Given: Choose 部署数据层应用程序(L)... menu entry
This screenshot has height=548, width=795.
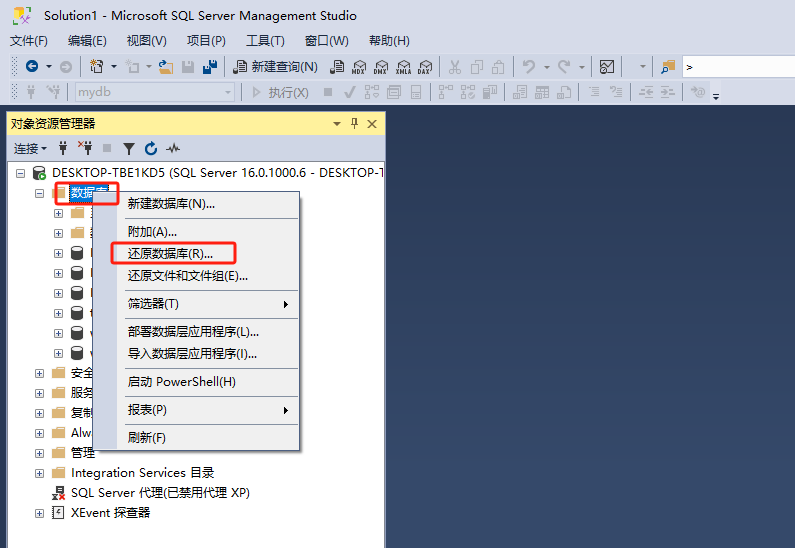Looking at the screenshot, I should 193,332.
